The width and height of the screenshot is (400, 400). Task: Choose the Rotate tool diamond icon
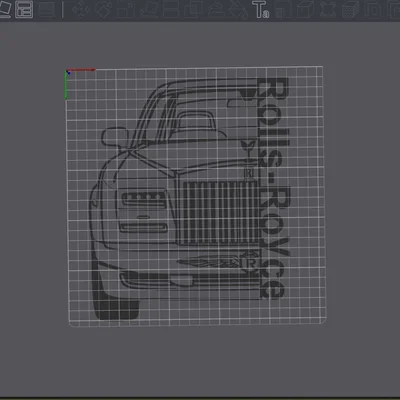coord(104,9)
